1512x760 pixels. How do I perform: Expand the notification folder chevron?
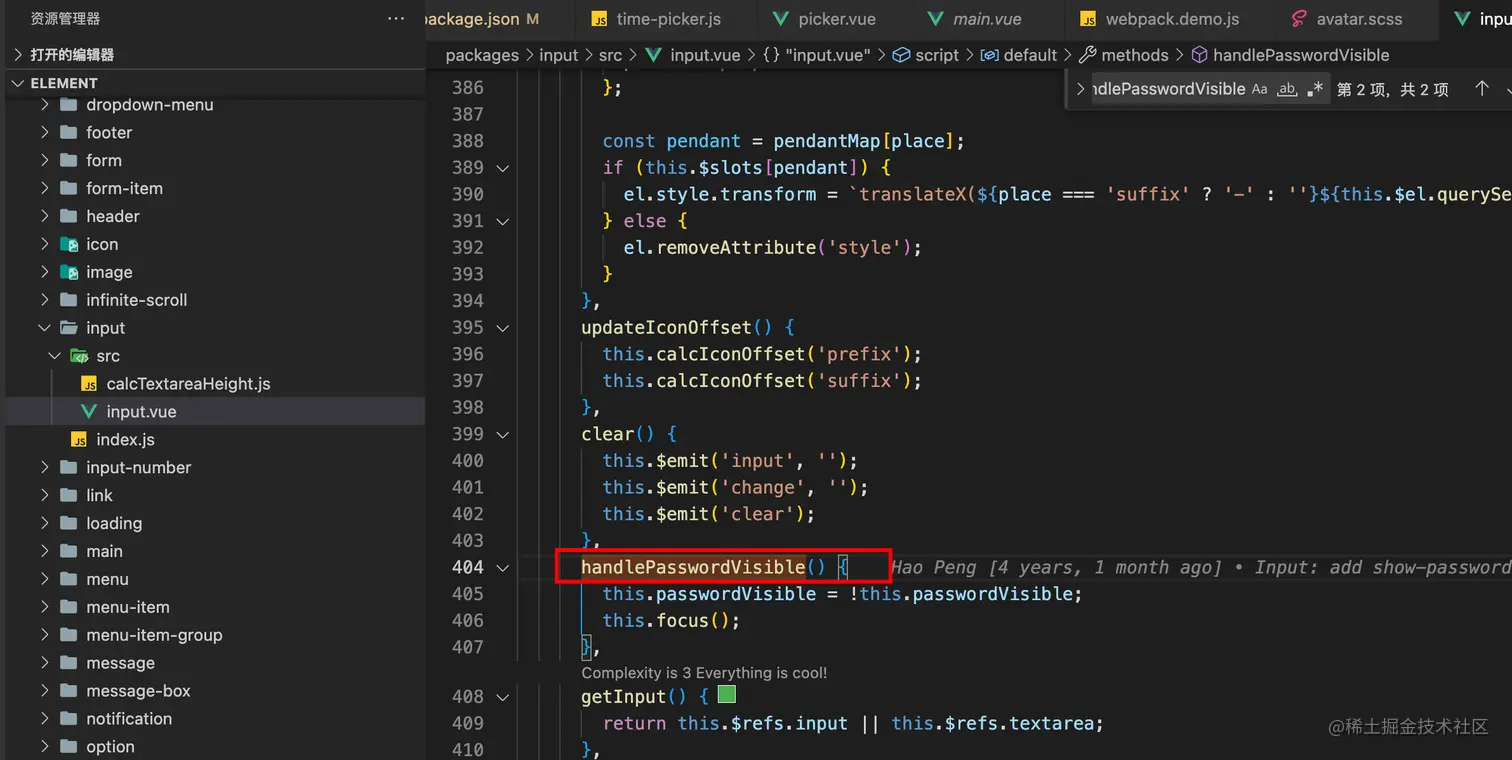pyautogui.click(x=44, y=719)
